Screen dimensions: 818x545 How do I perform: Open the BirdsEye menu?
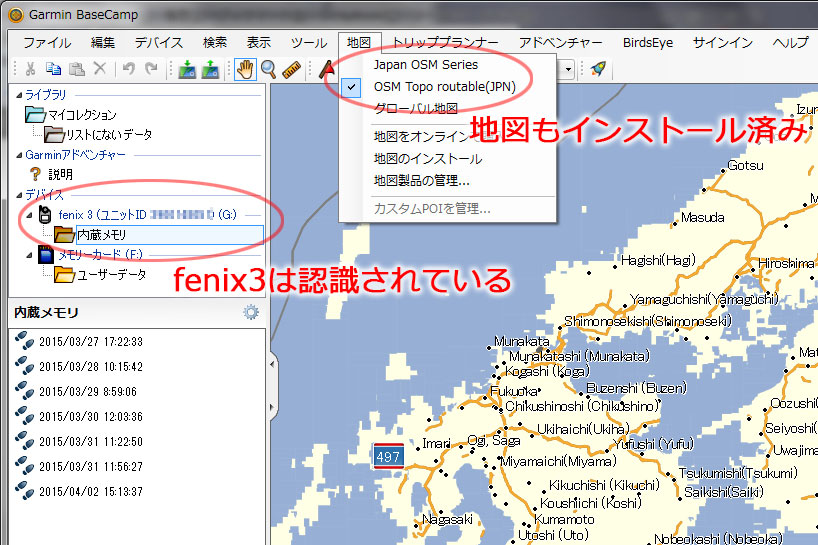click(648, 43)
